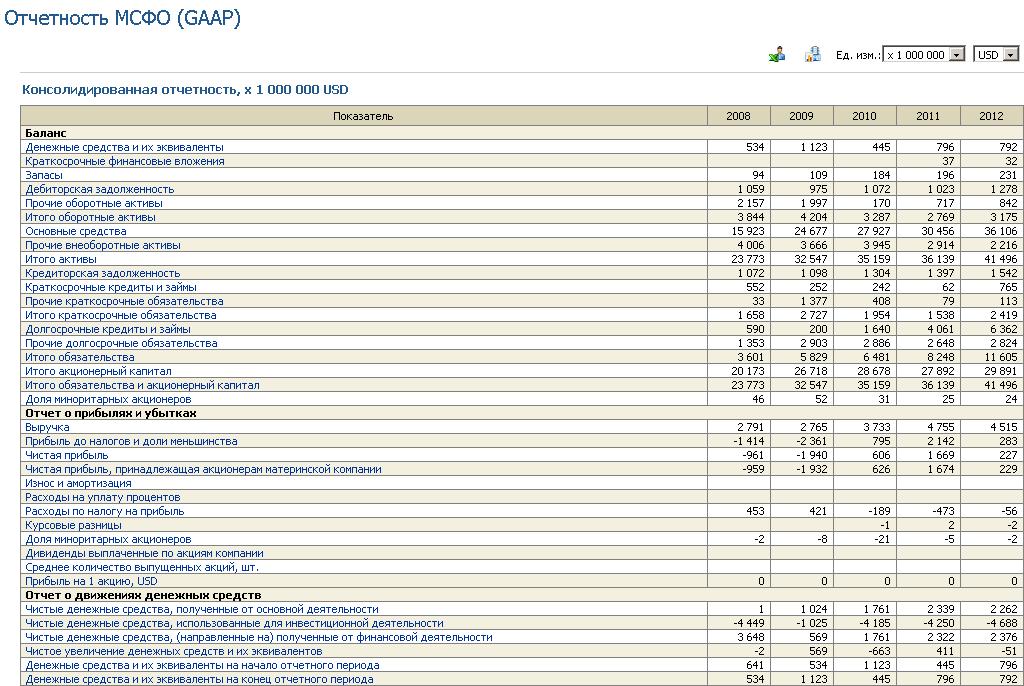
Task: Open Чистое увеличение денежных средств link
Action: (174, 651)
